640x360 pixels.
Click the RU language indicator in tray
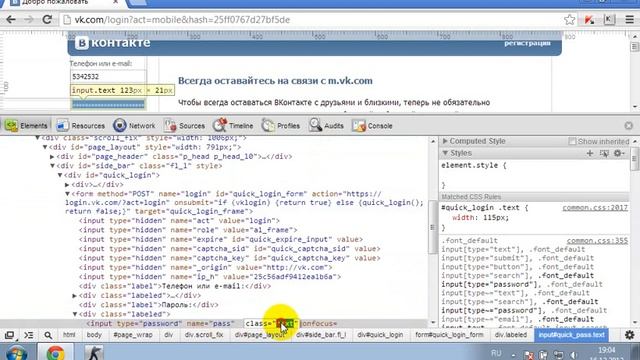point(496,353)
